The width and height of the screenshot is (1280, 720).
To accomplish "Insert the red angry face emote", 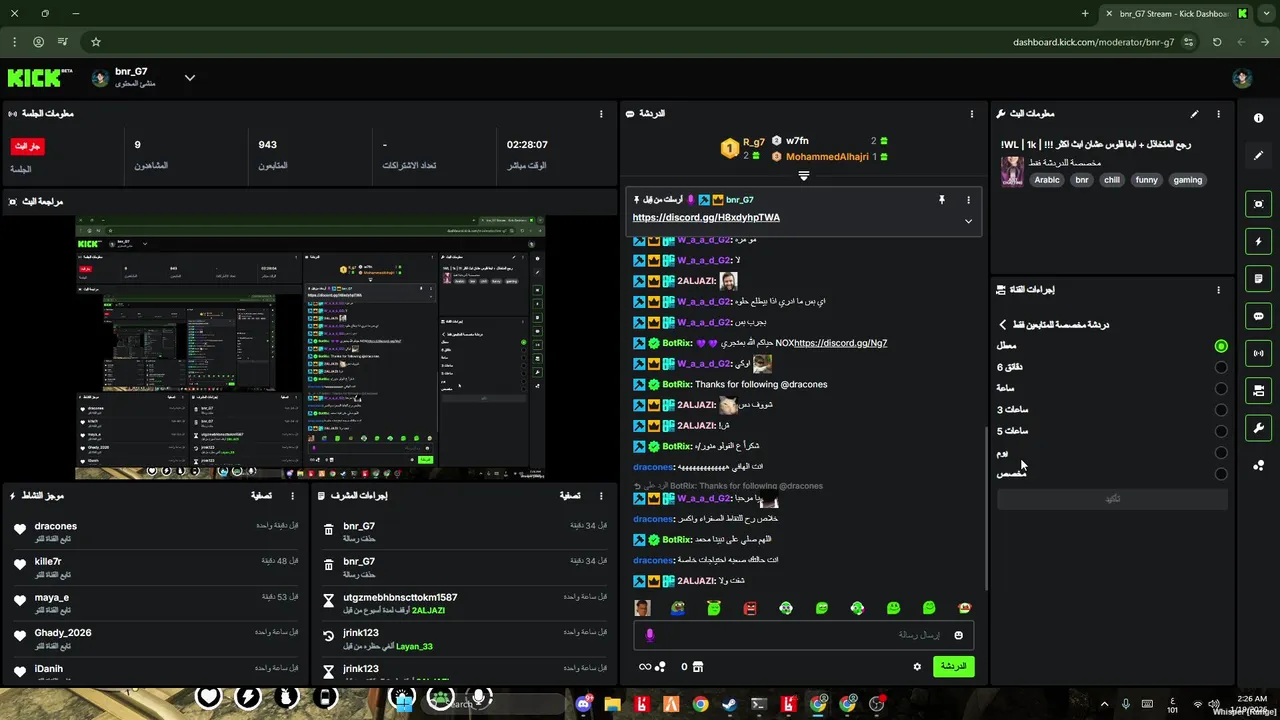I will pyautogui.click(x=750, y=608).
